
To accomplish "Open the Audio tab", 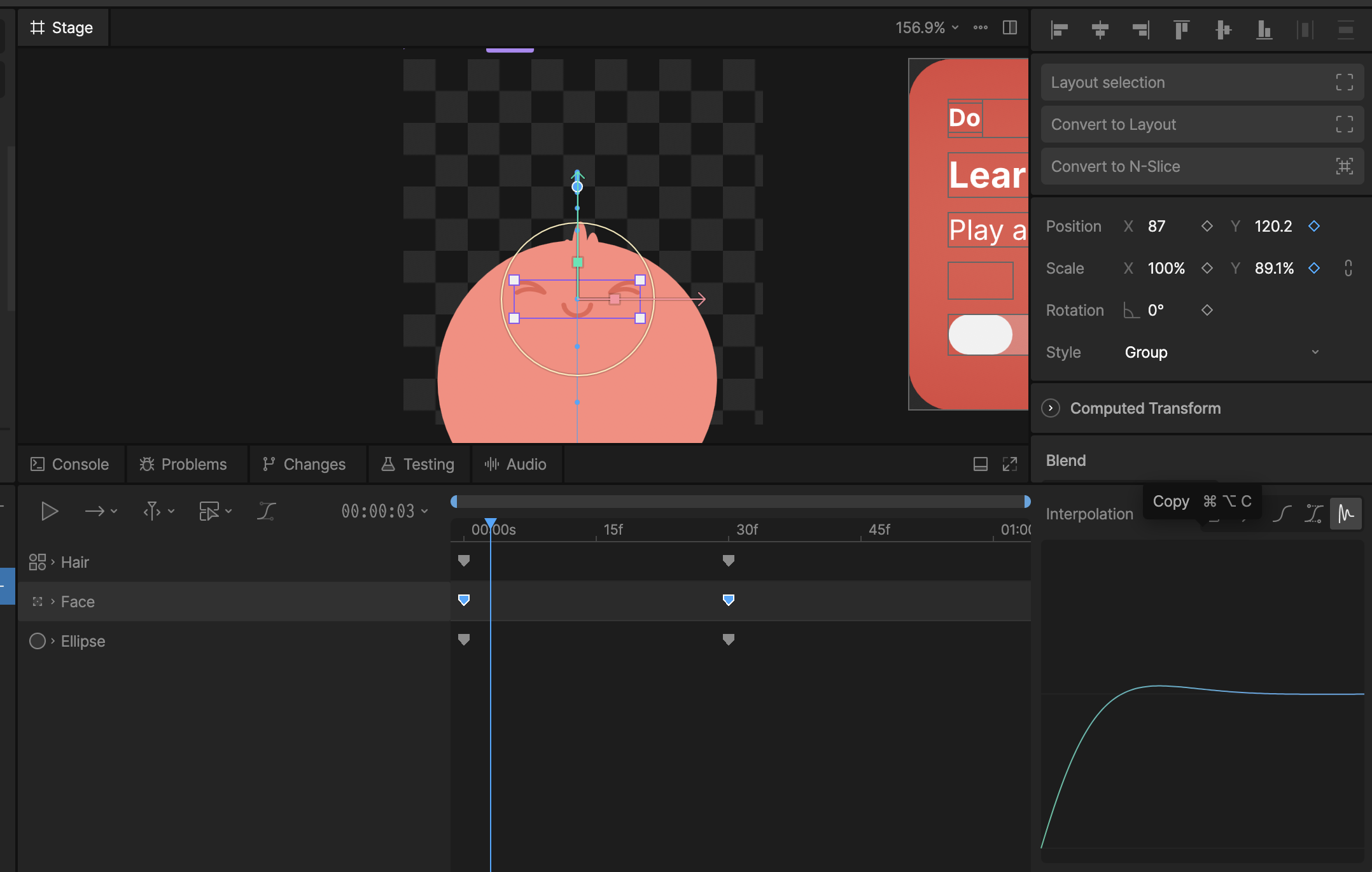I will [515, 464].
